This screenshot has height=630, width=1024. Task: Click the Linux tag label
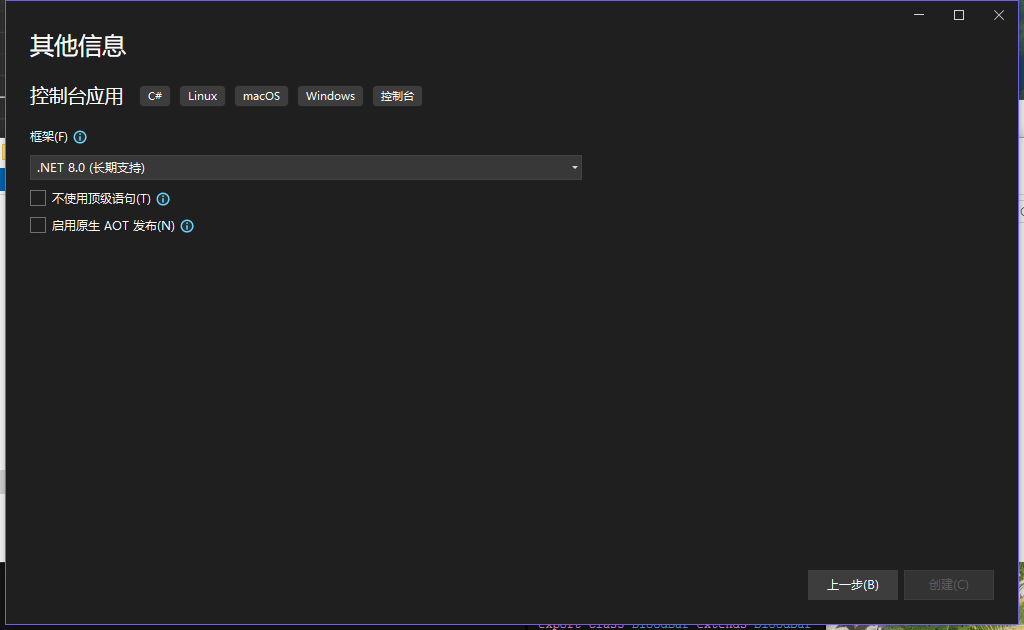tap(202, 96)
